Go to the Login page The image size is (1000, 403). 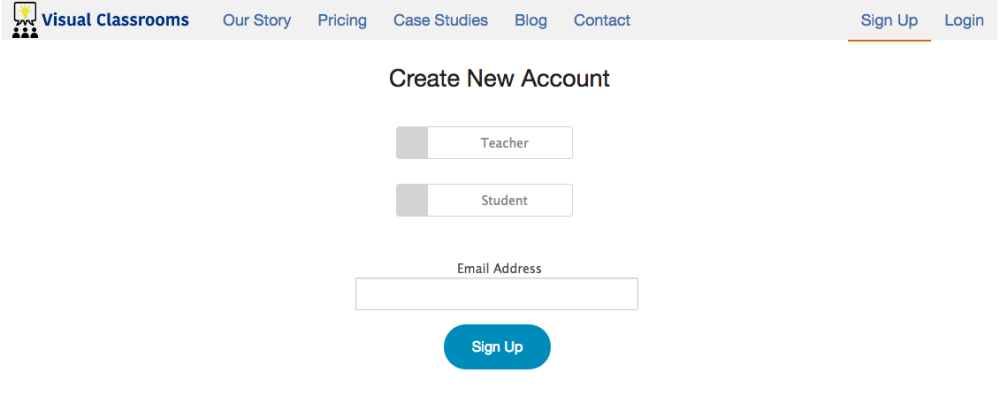[964, 20]
